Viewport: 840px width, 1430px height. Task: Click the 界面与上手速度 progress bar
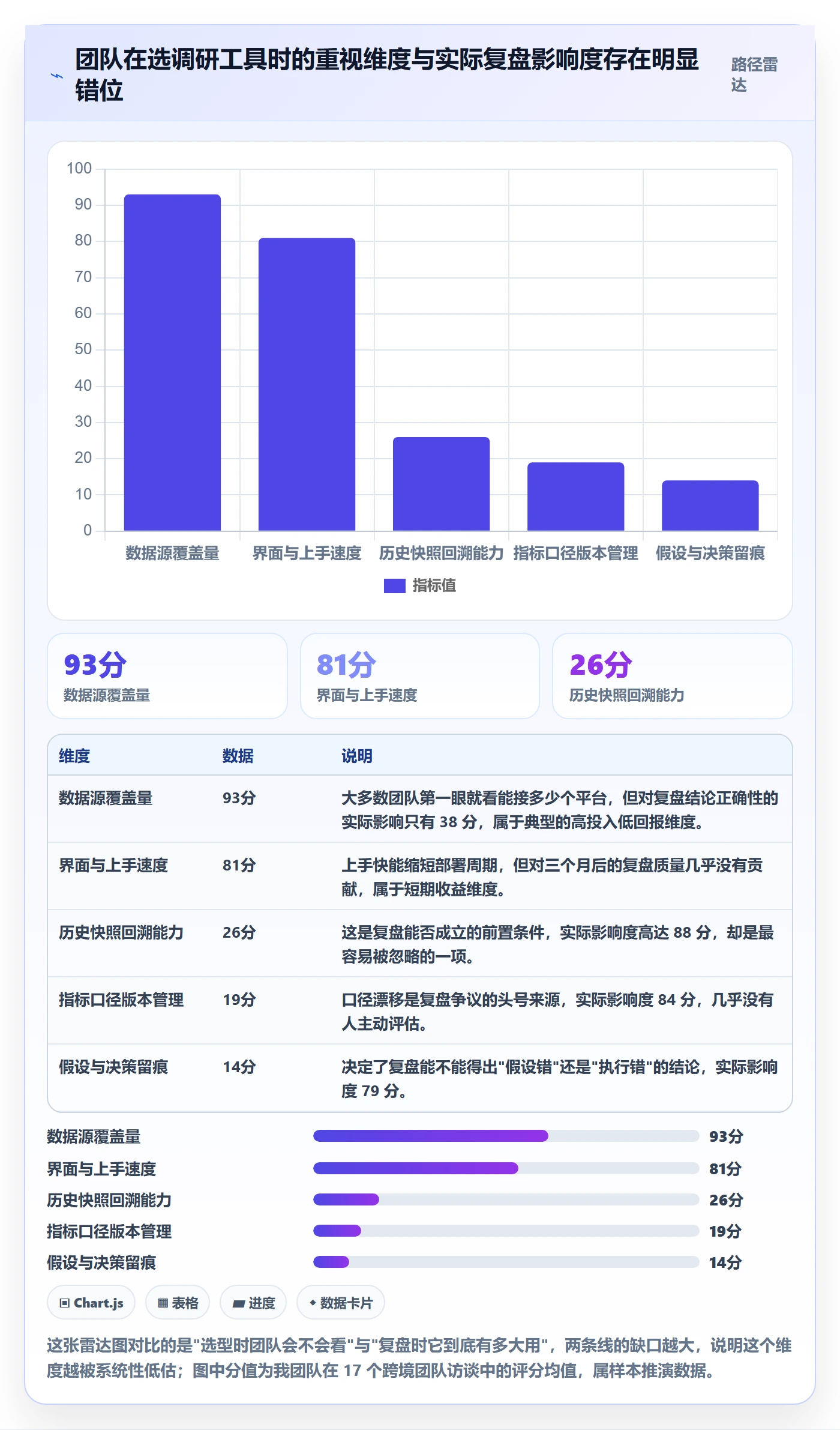(506, 1168)
